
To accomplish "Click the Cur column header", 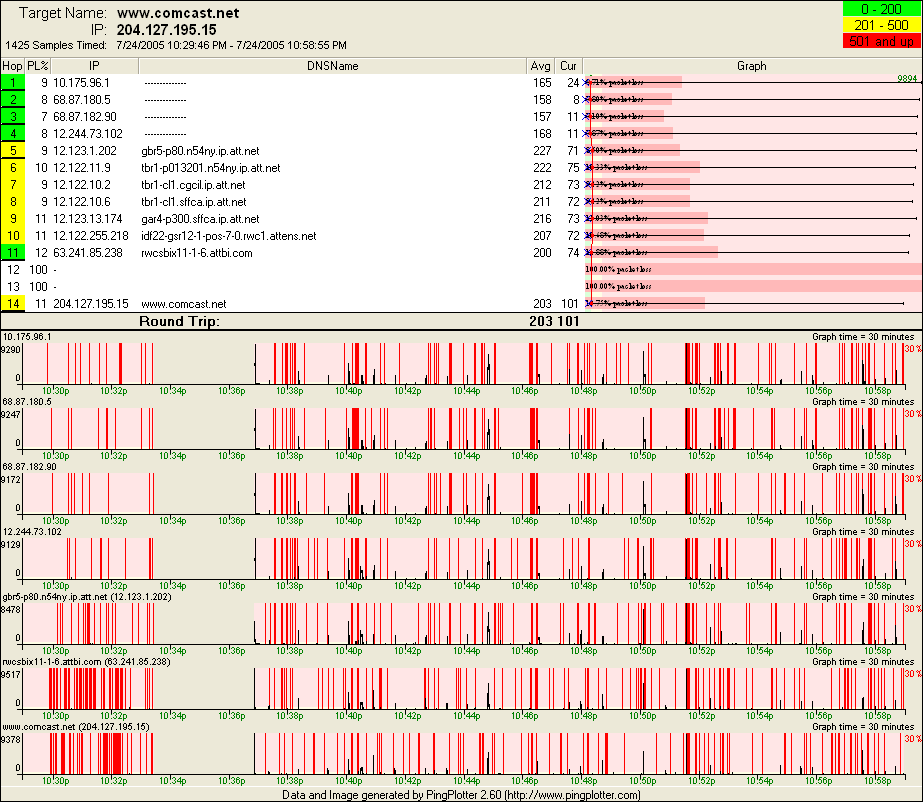I will pos(568,66).
